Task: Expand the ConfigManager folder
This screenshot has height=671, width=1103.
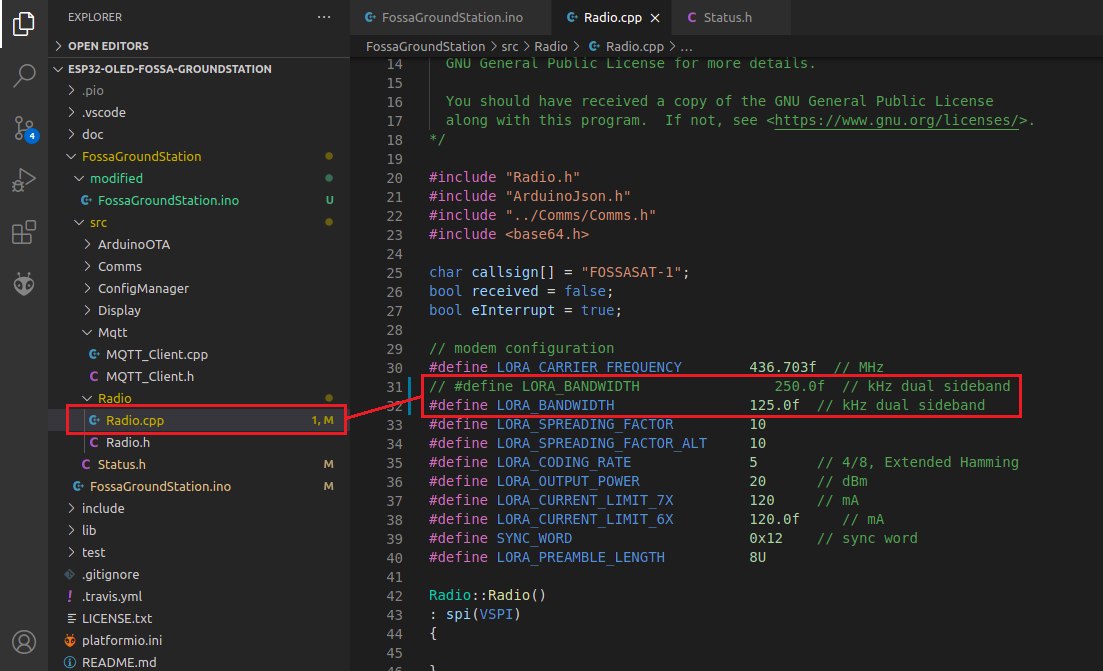Action: tap(143, 288)
